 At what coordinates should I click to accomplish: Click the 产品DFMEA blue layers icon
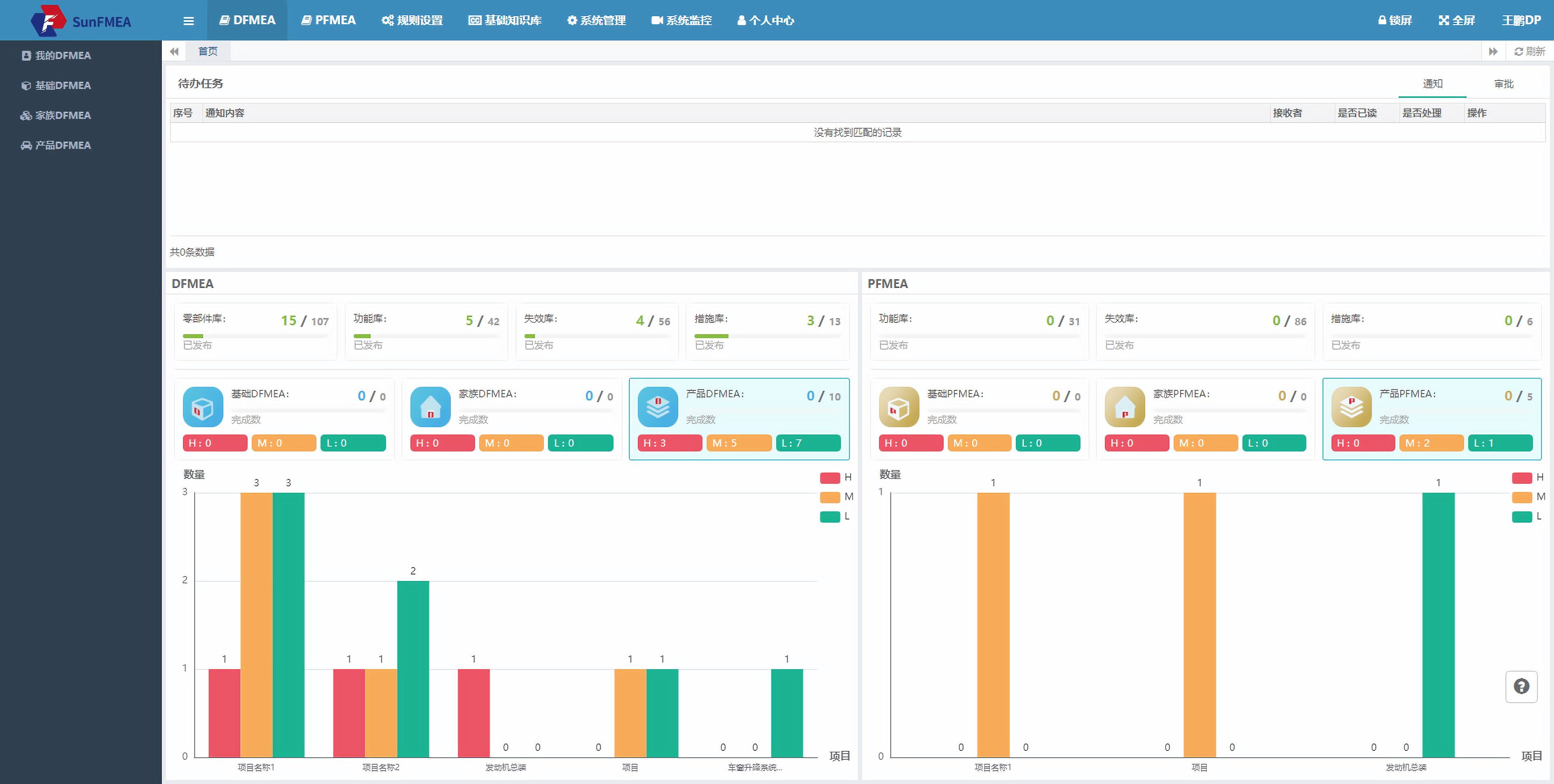pos(658,407)
